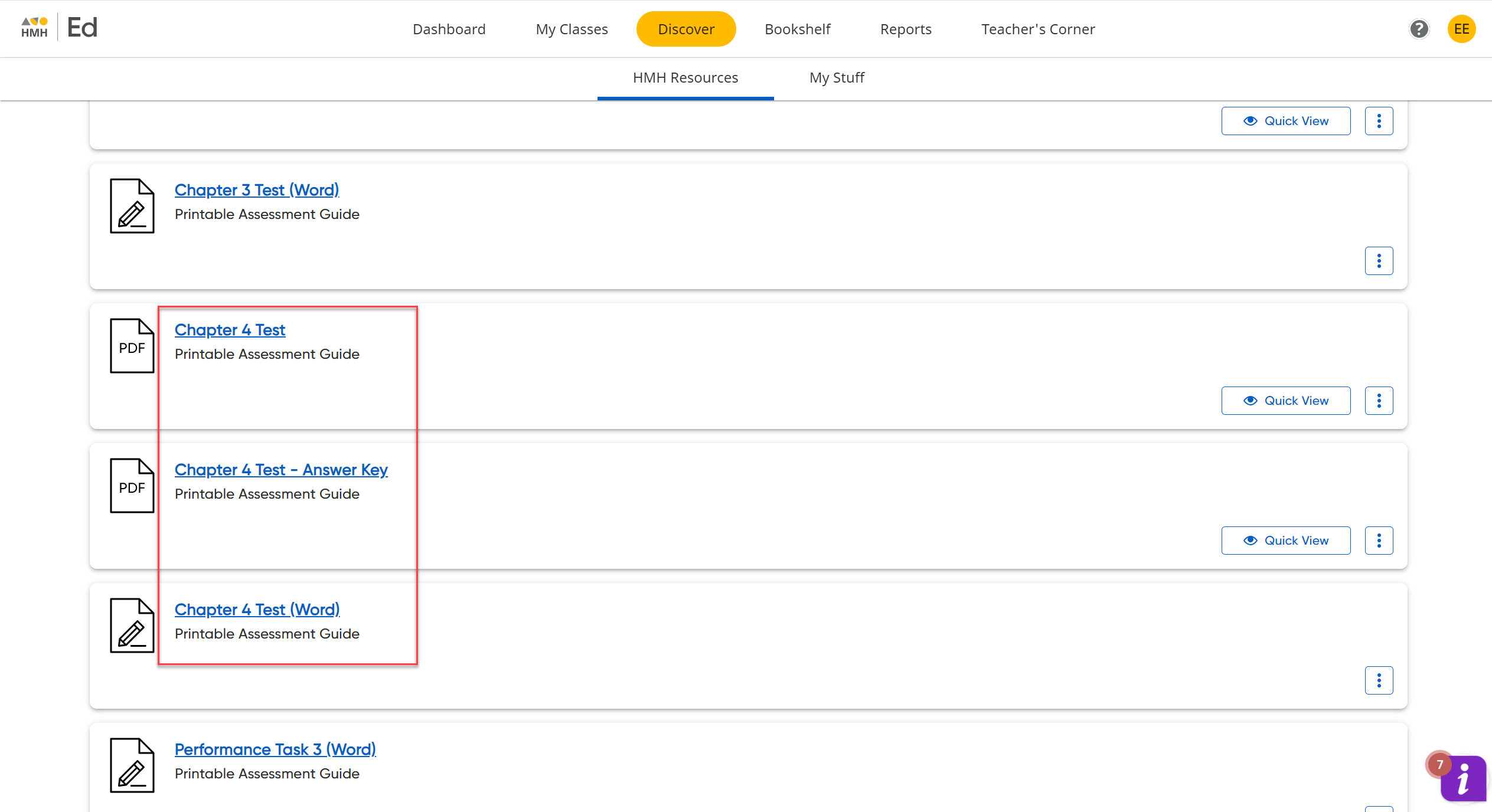The height and width of the screenshot is (812, 1492).
Task: Switch to the My Stuff tab
Action: [x=836, y=78]
